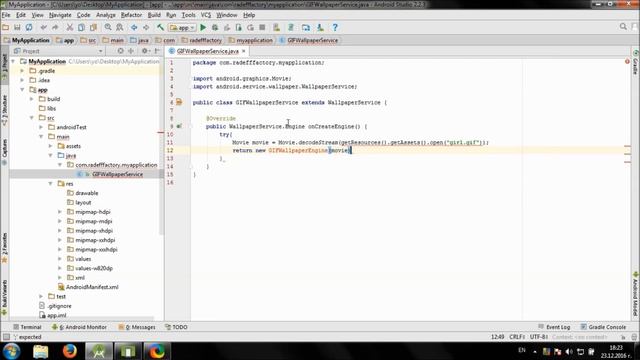
Task: Open the Navigate menu
Action: tap(60, 15)
